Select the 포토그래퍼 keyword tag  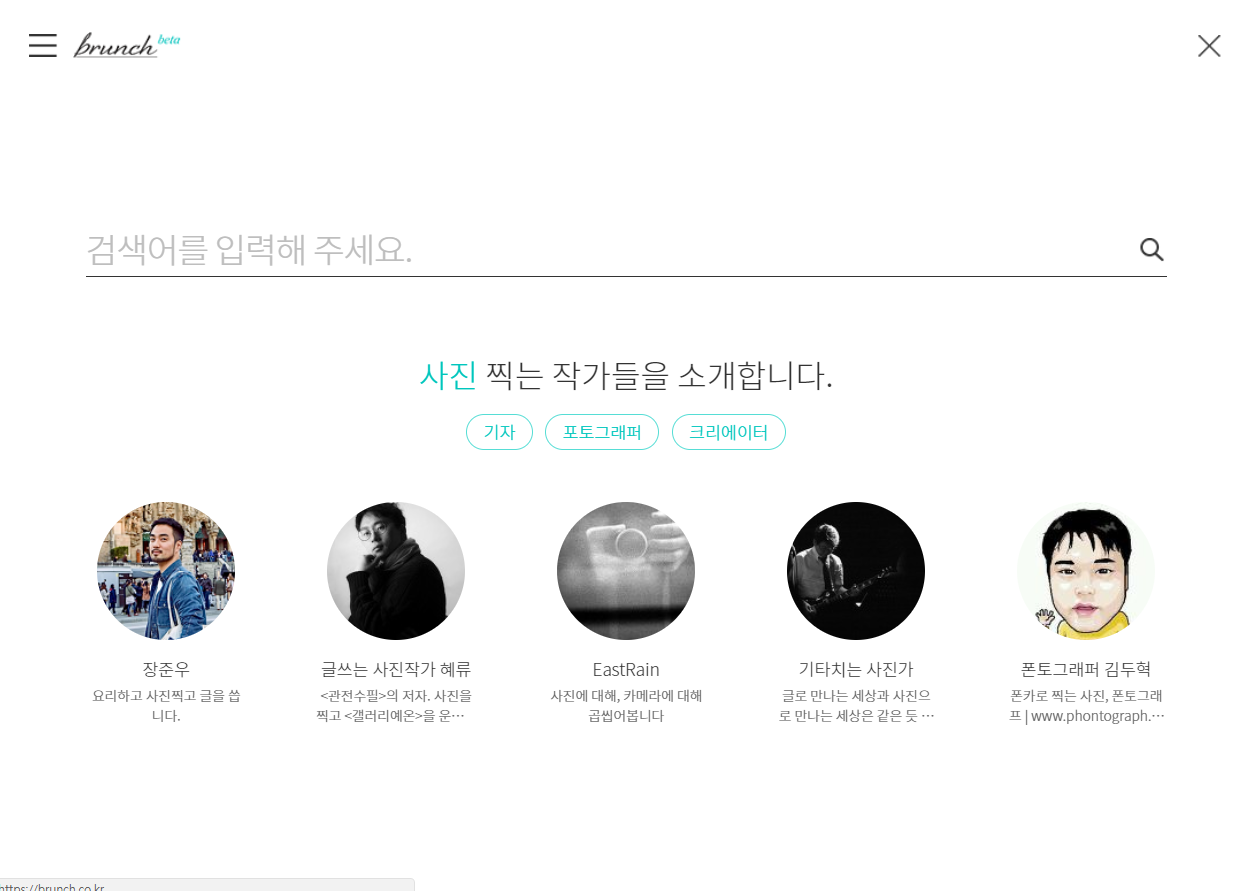602,432
